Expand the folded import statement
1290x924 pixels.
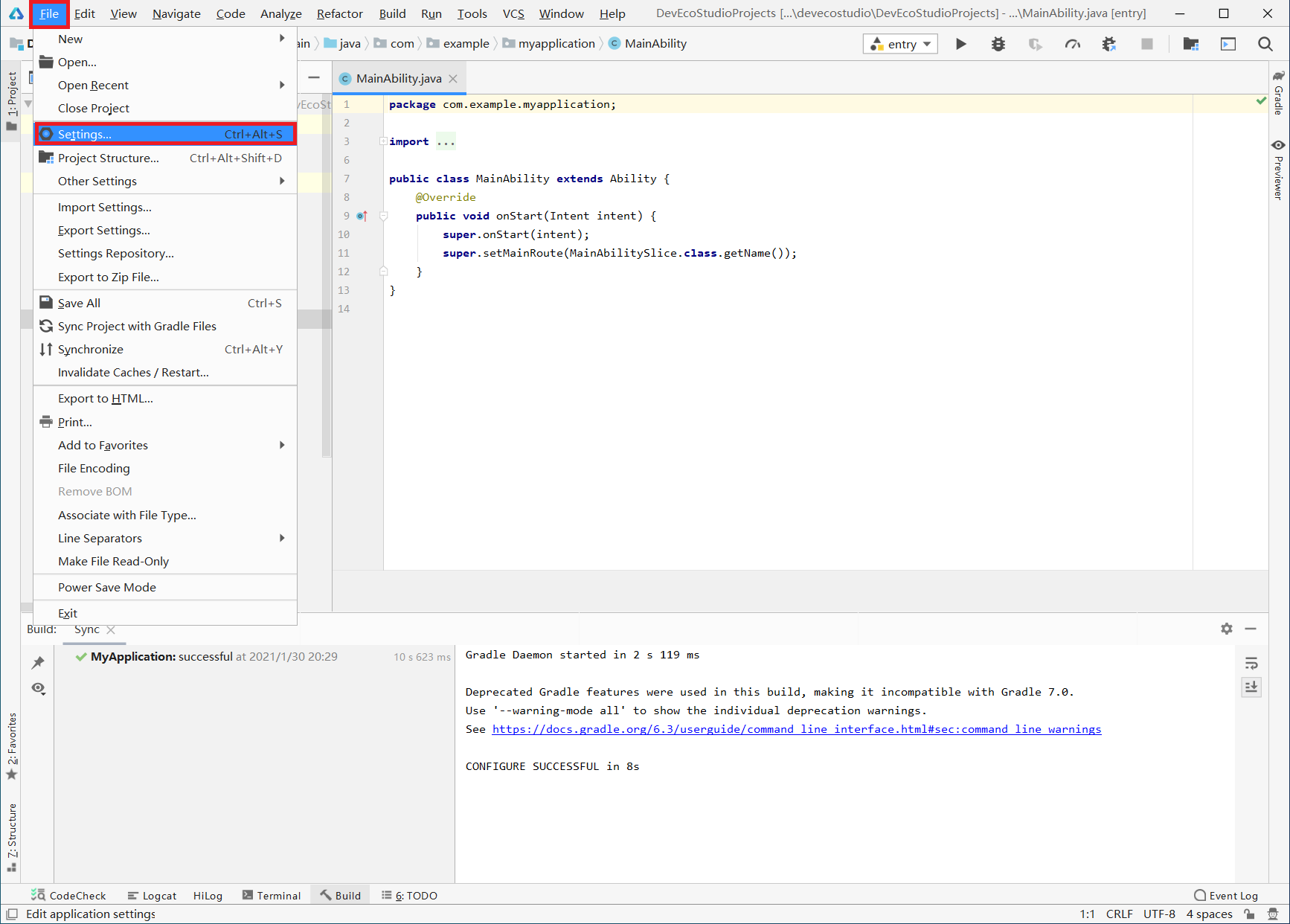383,141
